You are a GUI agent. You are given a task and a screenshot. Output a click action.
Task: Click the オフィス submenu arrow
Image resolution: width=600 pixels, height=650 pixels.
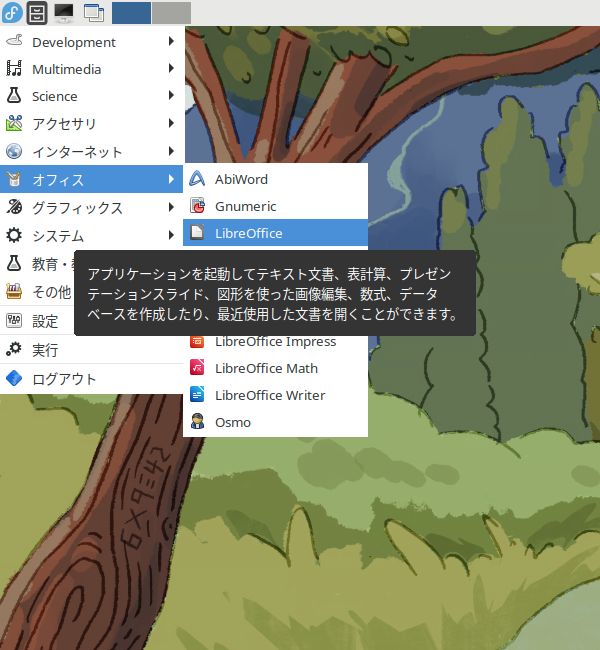(x=171, y=179)
